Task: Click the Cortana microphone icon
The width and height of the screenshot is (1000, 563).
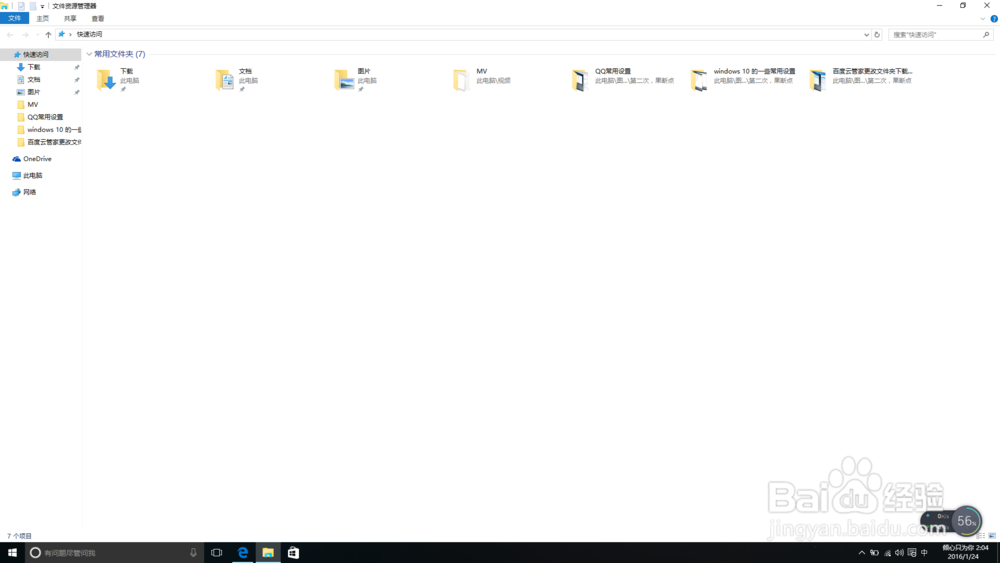Action: [x=193, y=553]
